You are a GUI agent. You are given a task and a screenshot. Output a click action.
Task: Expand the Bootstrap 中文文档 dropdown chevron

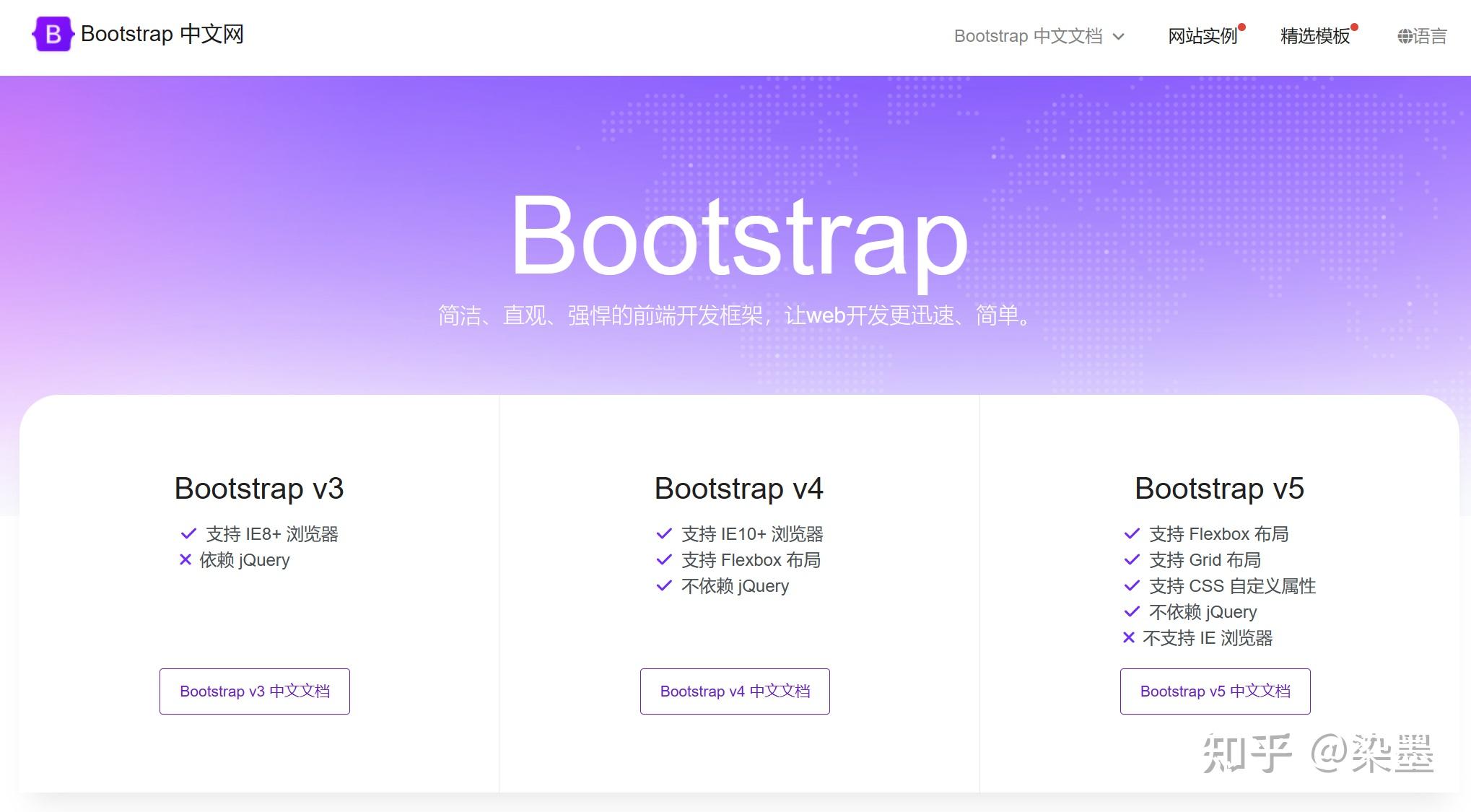pos(1119,37)
